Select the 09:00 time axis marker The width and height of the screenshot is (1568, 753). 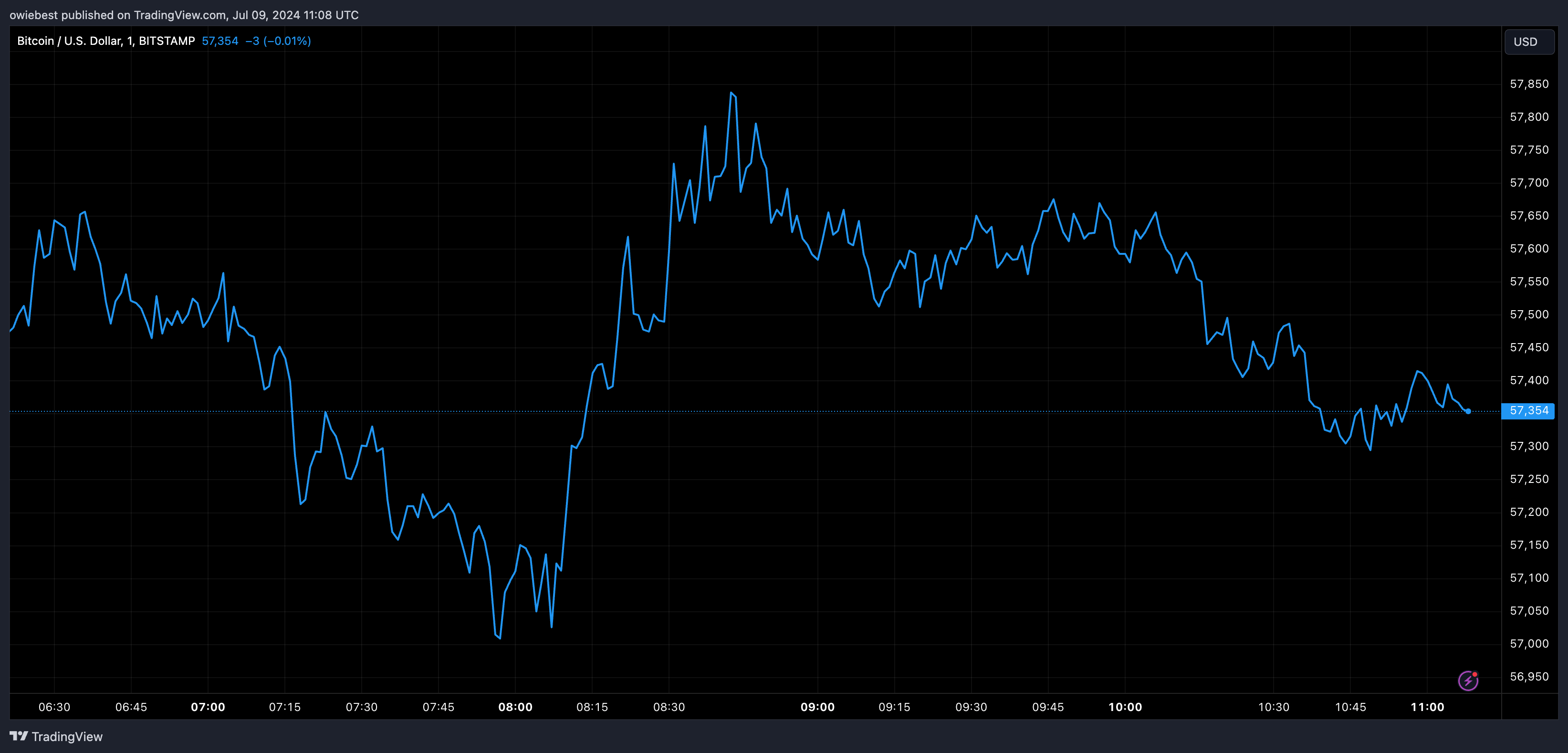[x=817, y=707]
